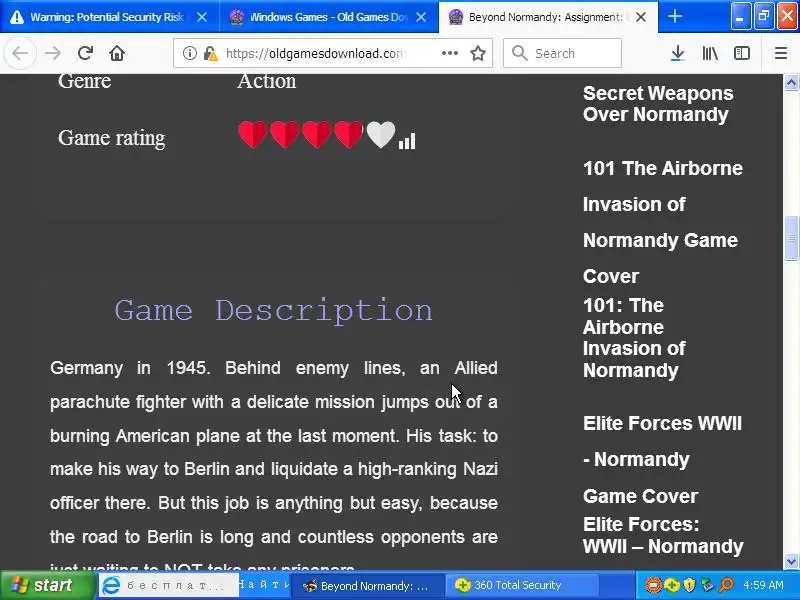Screen dimensions: 800x600
Task: Click the insecure connection padlock warning icon
Action: click(211, 53)
